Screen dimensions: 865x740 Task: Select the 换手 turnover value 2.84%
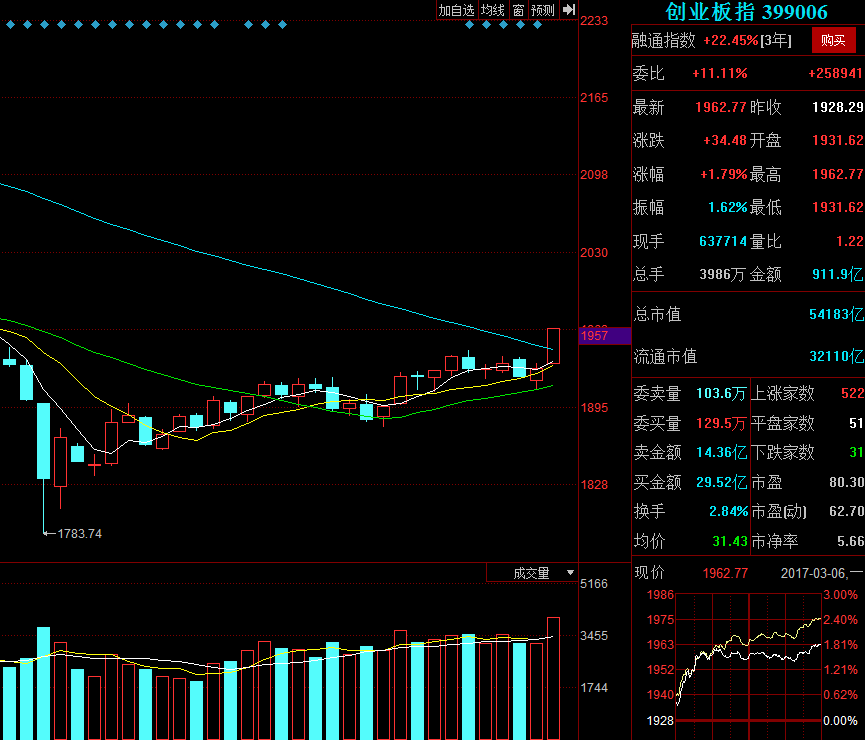pos(728,512)
